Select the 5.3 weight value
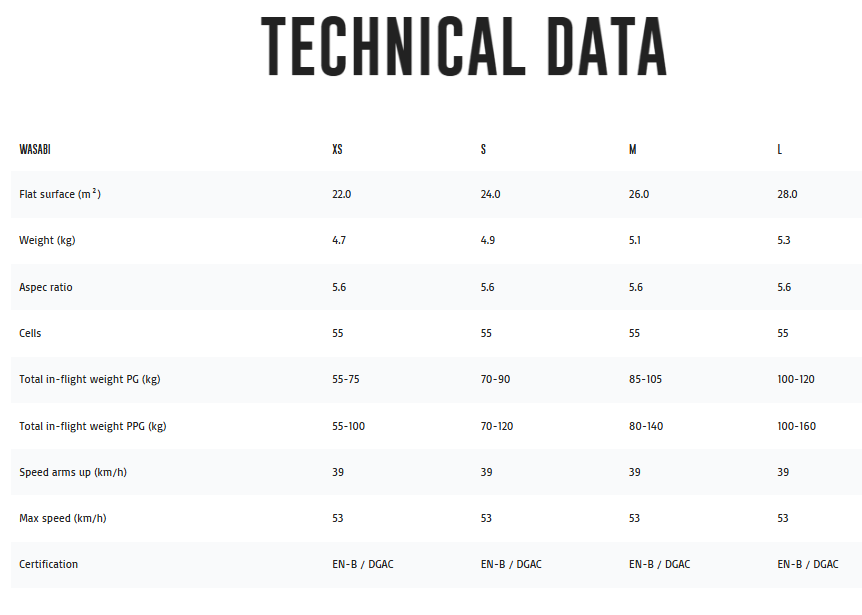Image resolution: width=862 pixels, height=615 pixels. (785, 240)
